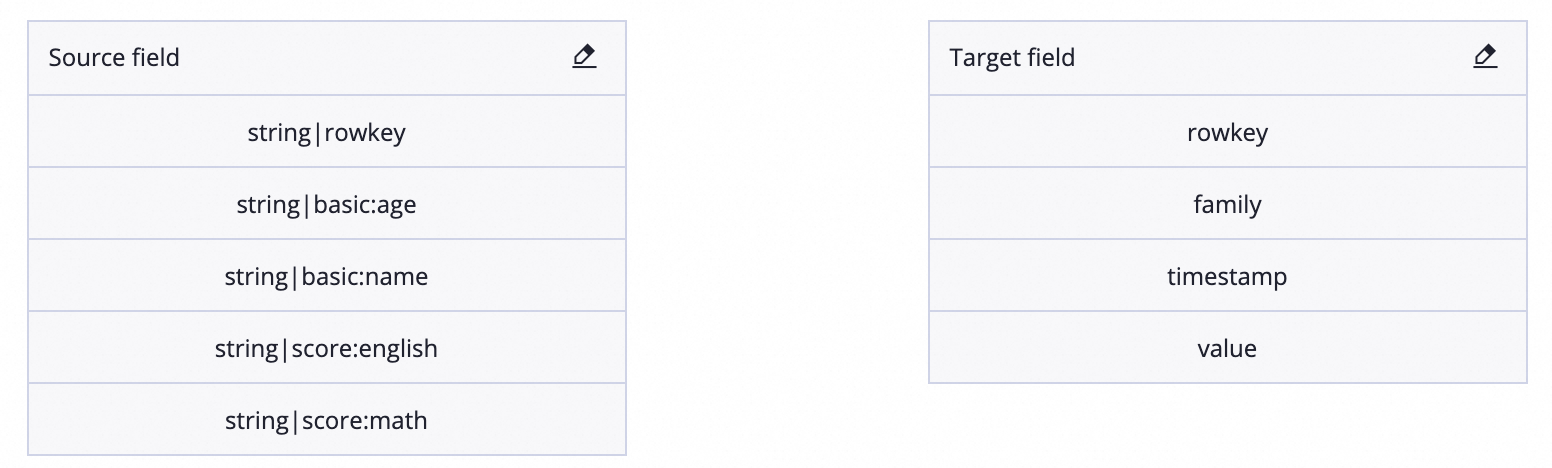This screenshot has height=468, width=1552.
Task: Select the string|rowkey source row
Action: 327,132
